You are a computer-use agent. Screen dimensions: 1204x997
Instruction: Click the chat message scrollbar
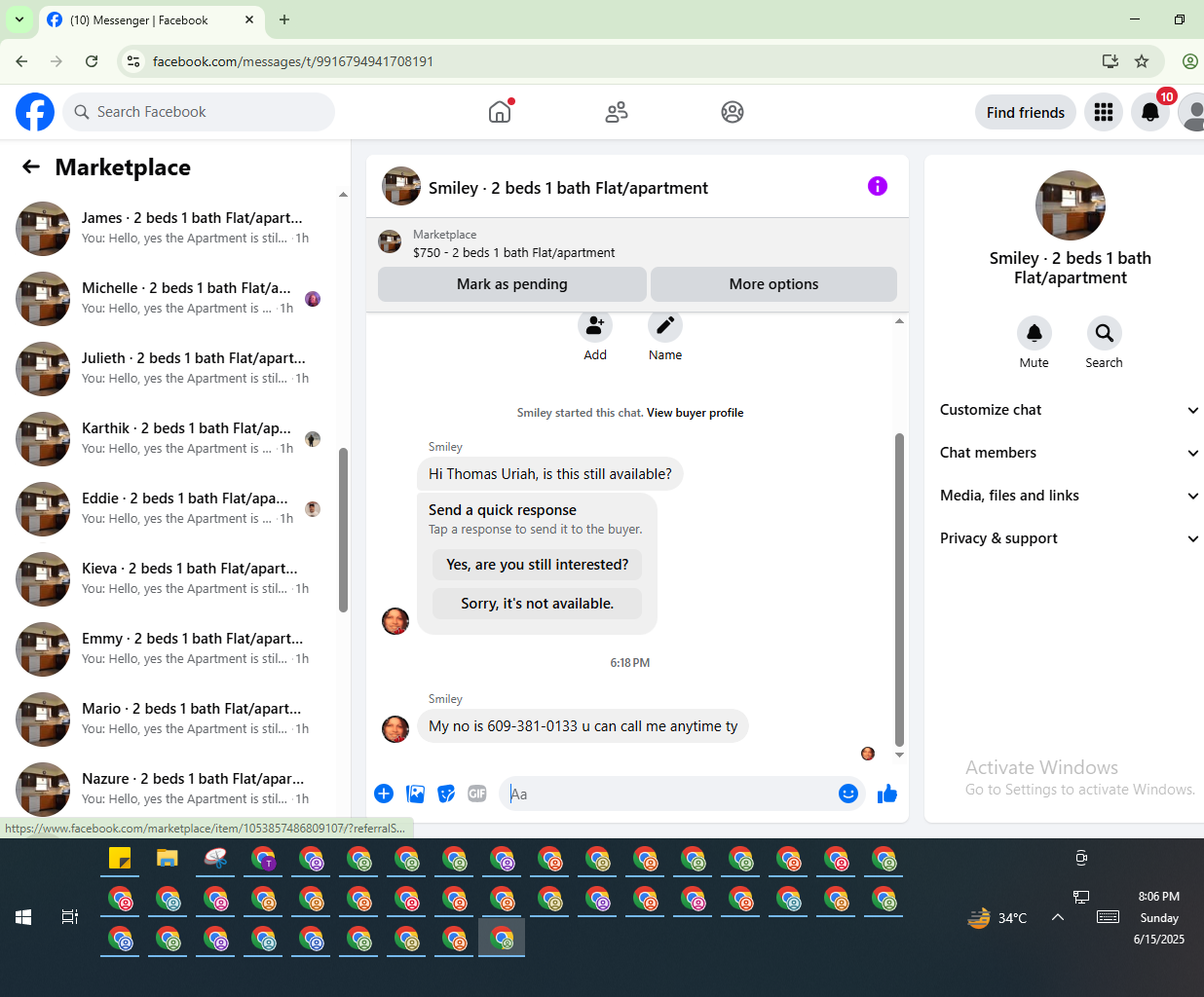click(x=899, y=589)
